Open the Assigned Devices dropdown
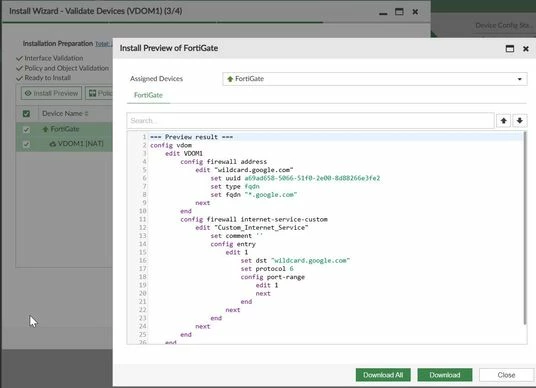Screen dimensions: 536x388 click(x=375, y=79)
